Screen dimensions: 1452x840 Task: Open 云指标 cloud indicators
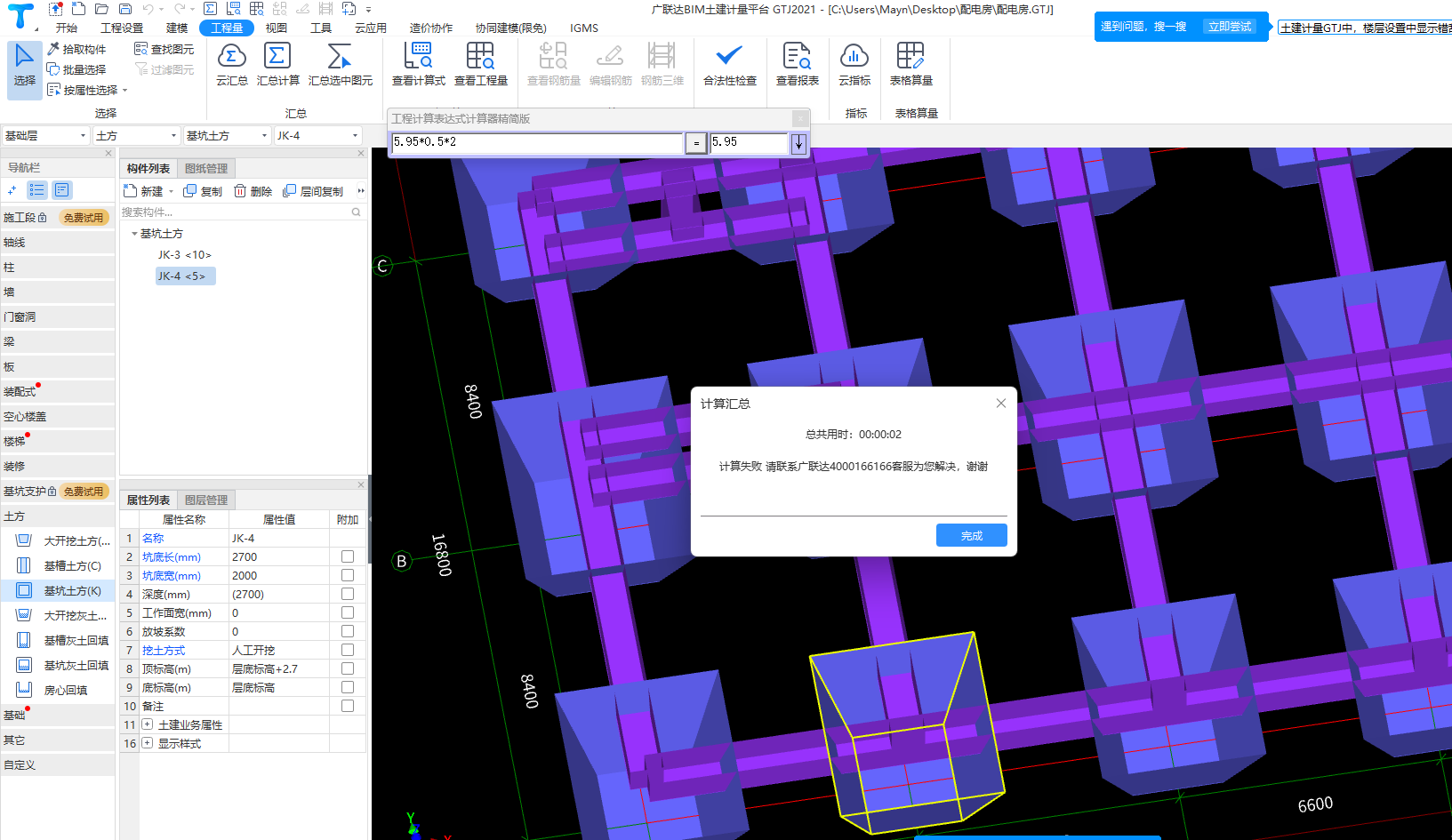coord(854,65)
